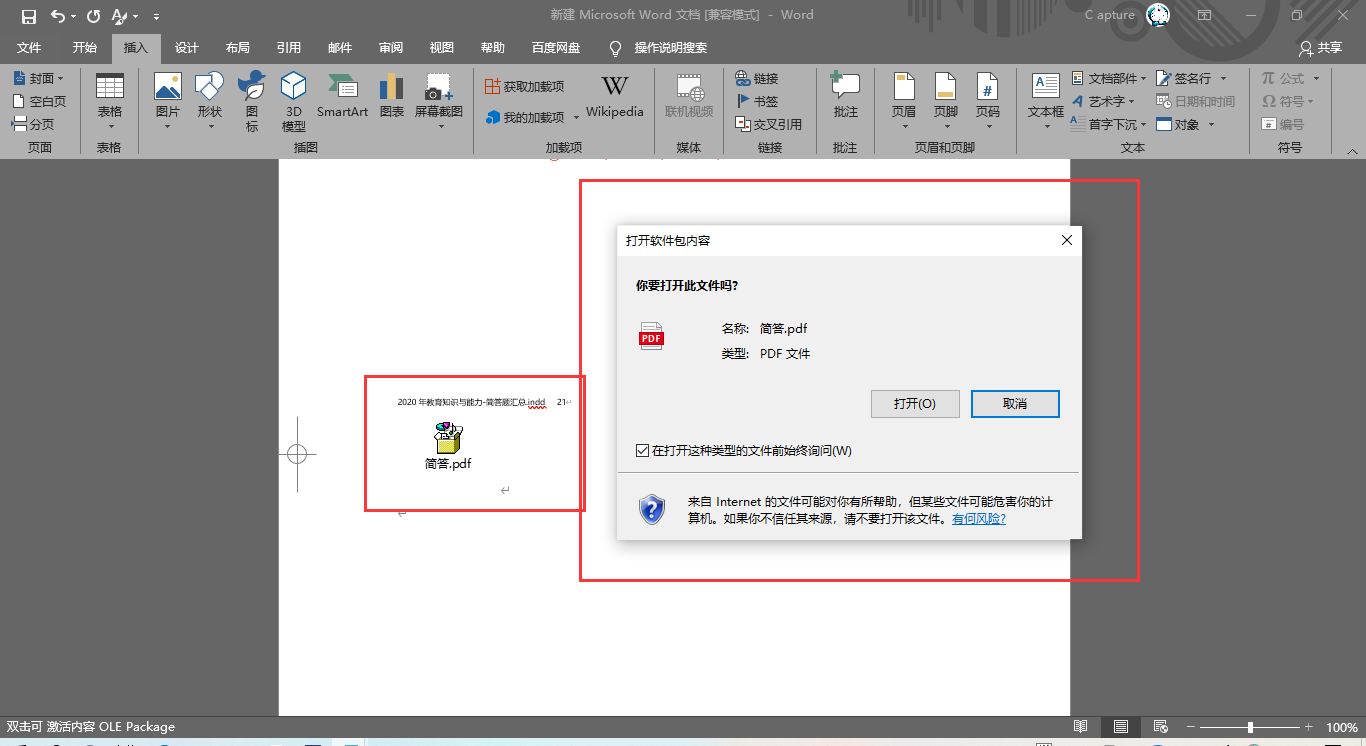
Task: Insert a 3D 模型
Action: (x=294, y=102)
